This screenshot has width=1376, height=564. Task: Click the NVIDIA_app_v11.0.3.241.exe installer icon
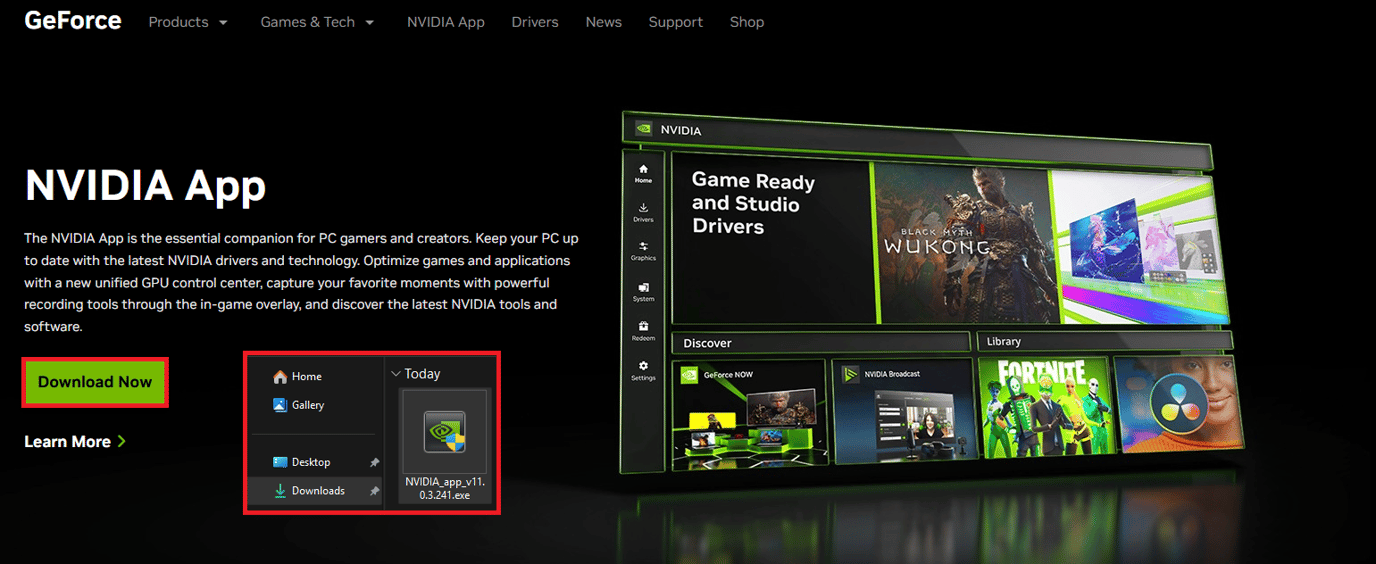[444, 432]
